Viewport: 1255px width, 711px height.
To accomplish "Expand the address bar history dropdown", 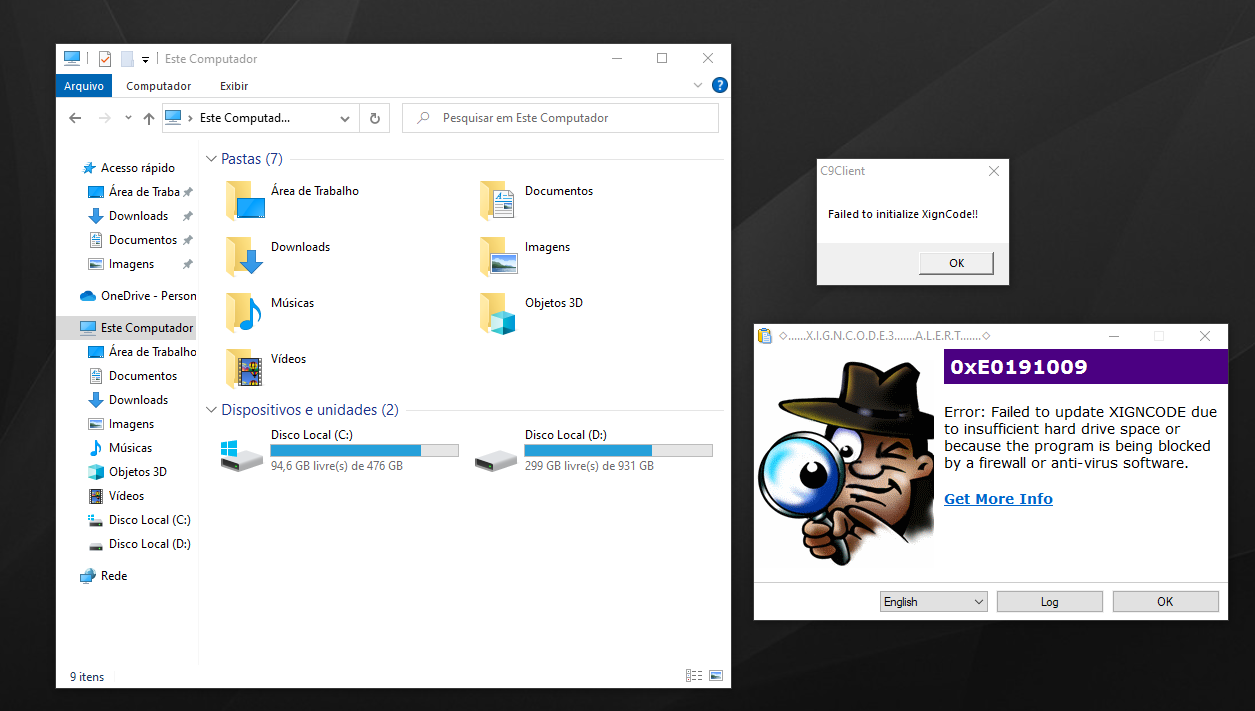I will click(345, 118).
